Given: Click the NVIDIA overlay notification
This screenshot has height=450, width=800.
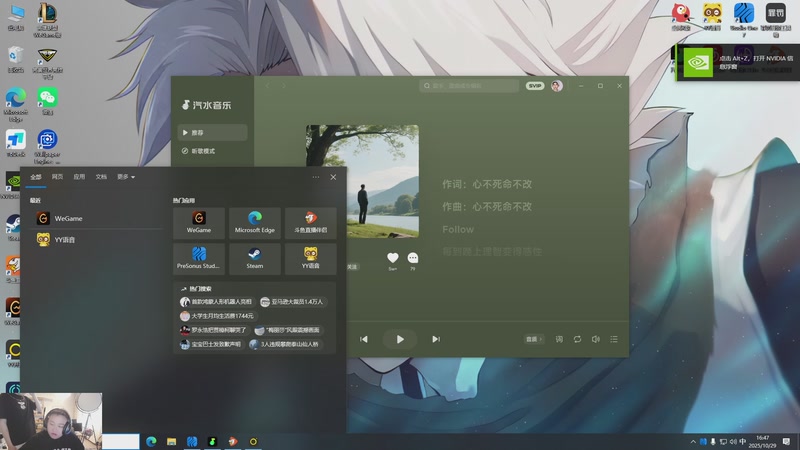Looking at the screenshot, I should pyautogui.click(x=738, y=62).
